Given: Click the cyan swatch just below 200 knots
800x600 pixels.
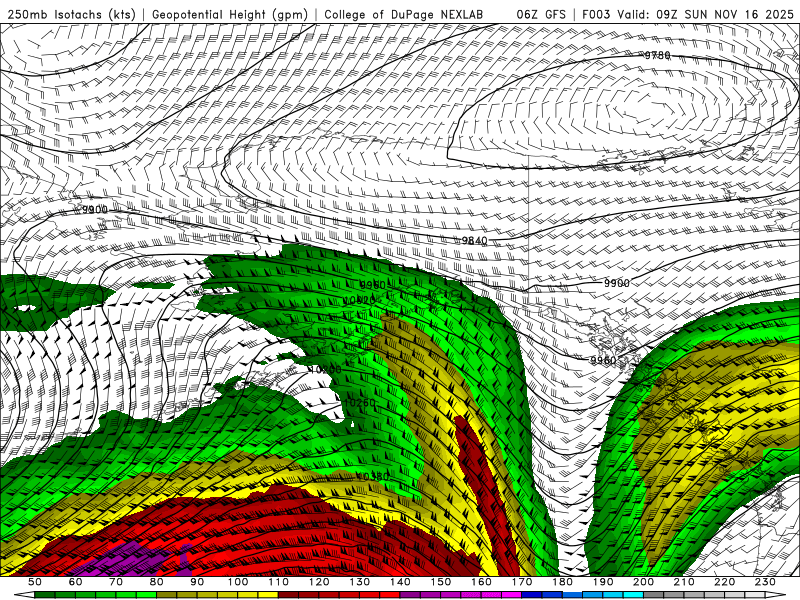Looking at the screenshot, I should coord(633,595).
